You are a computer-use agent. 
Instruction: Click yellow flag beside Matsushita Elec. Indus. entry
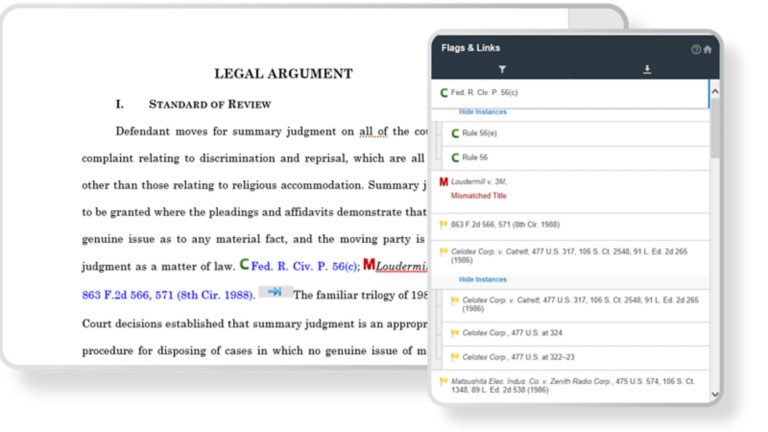[444, 381]
